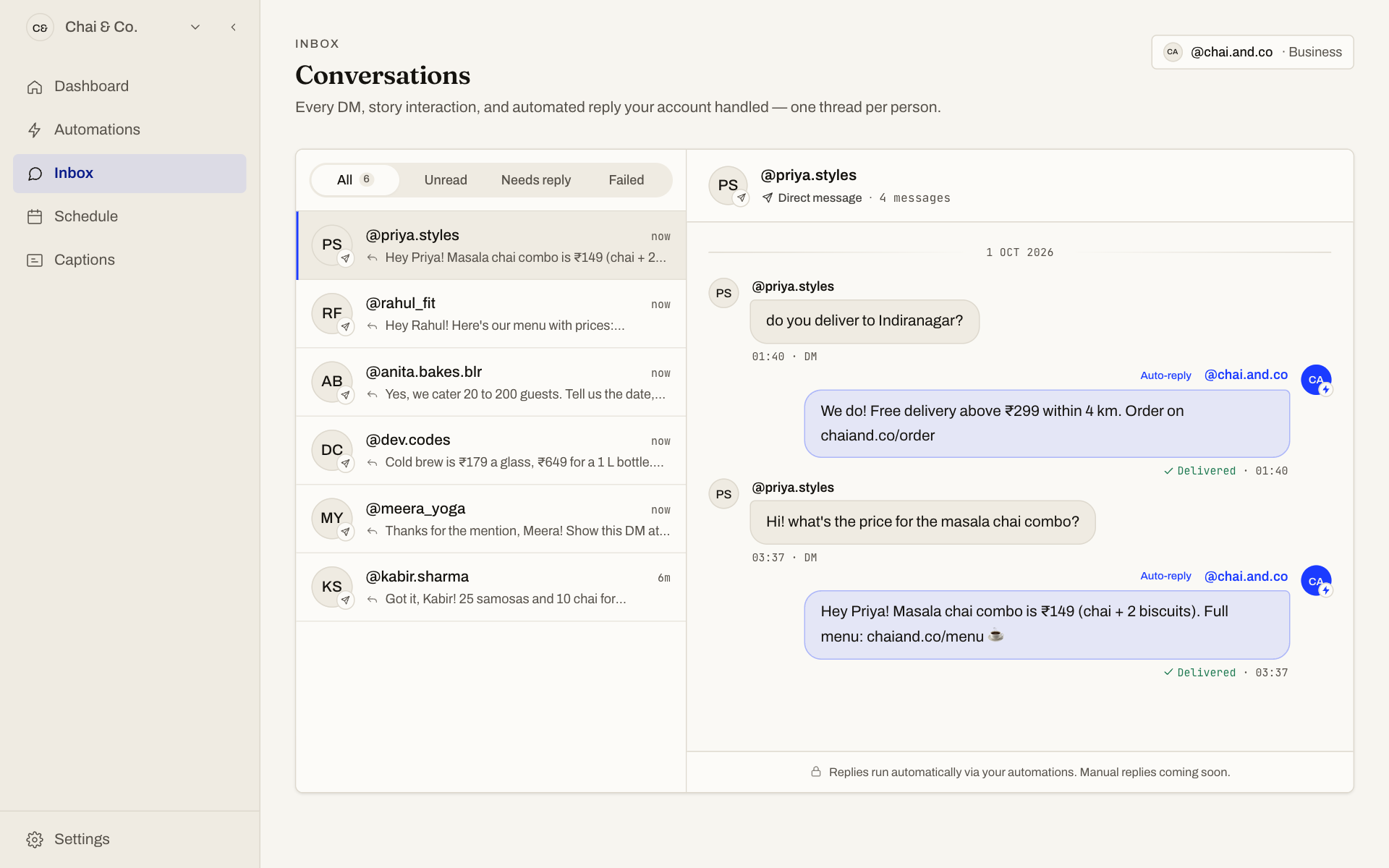The width and height of the screenshot is (1389, 868).
Task: Click the DC avatar for dev.codes
Action: tap(332, 450)
